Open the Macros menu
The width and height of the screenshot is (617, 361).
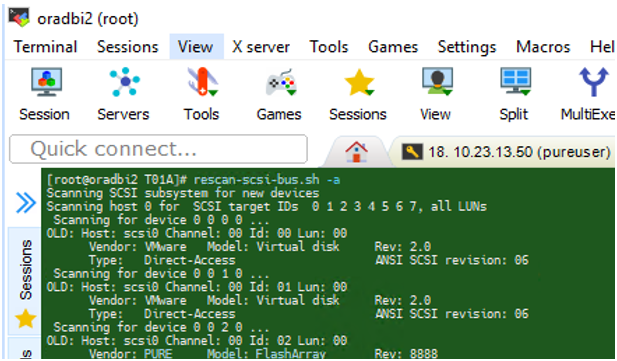[543, 47]
